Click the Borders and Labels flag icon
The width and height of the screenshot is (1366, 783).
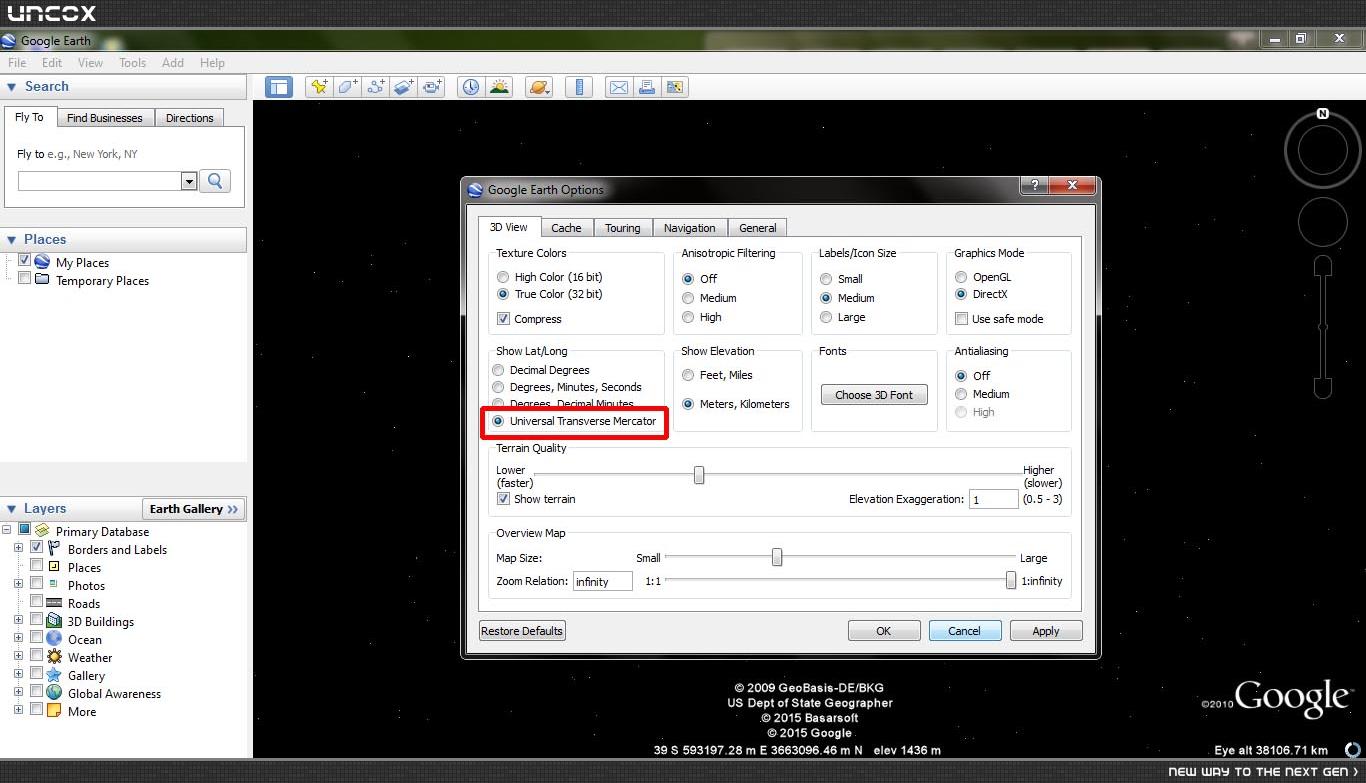coord(54,549)
